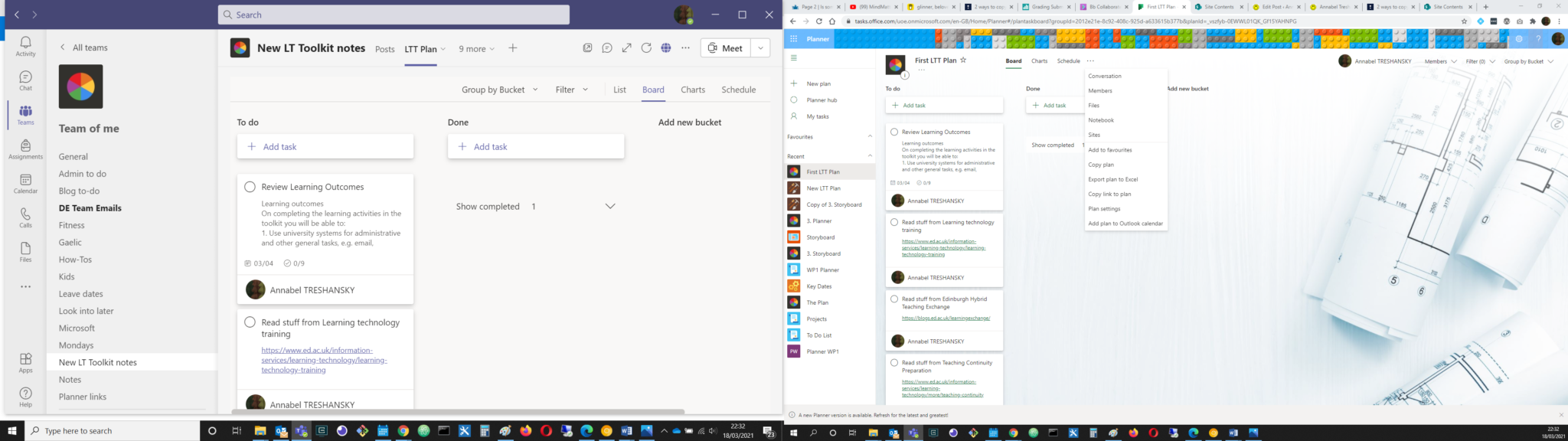Bookmark page with Chrome star icon
This screenshot has height=441, width=1568.
(x=1464, y=21)
